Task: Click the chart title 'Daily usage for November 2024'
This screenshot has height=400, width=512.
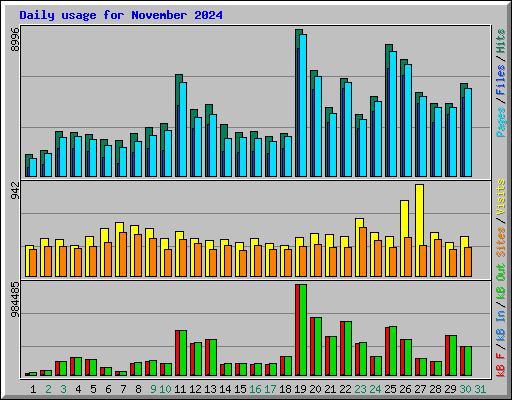Action: point(121,15)
